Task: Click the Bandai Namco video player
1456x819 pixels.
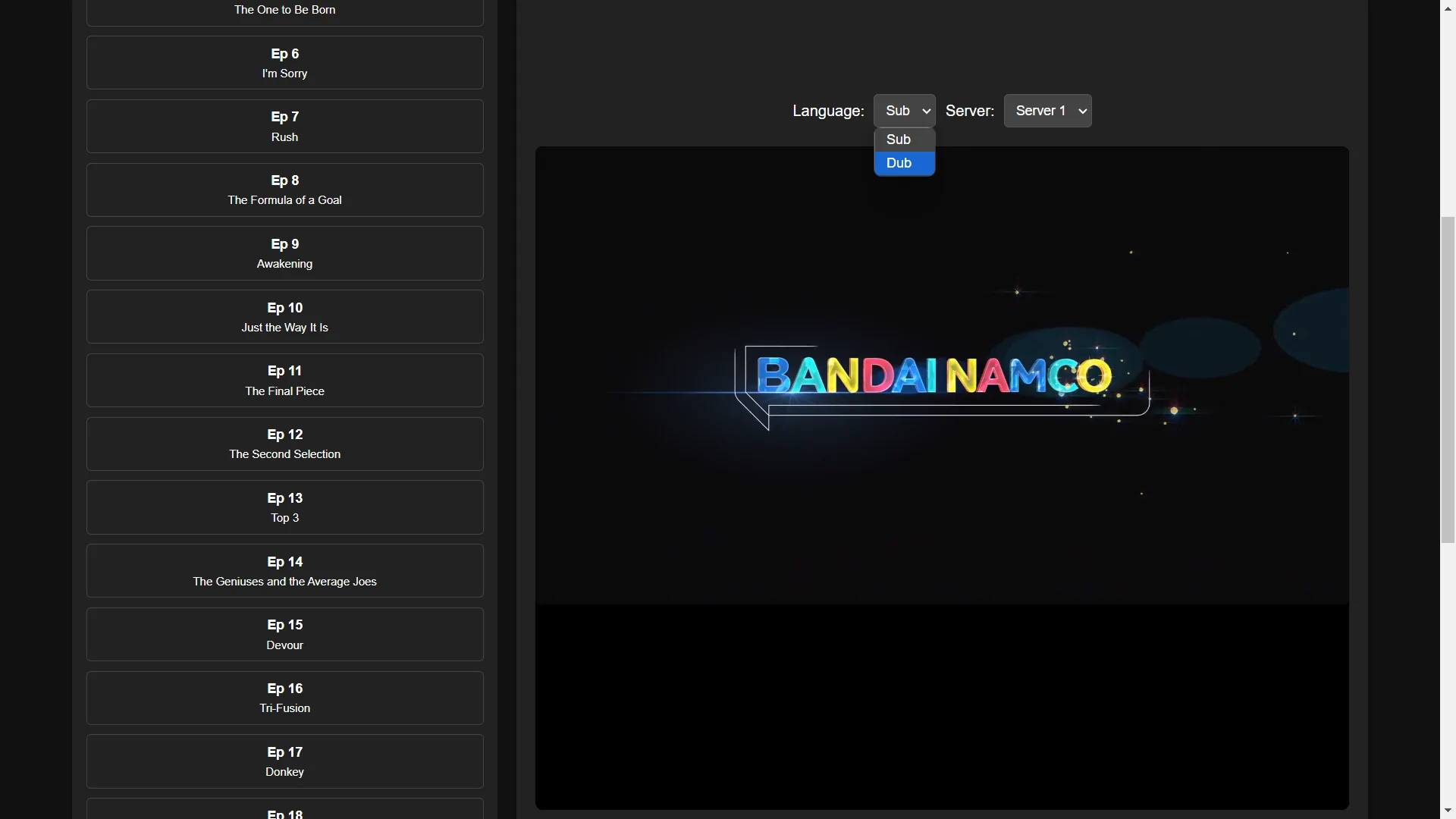Action: coord(941,478)
